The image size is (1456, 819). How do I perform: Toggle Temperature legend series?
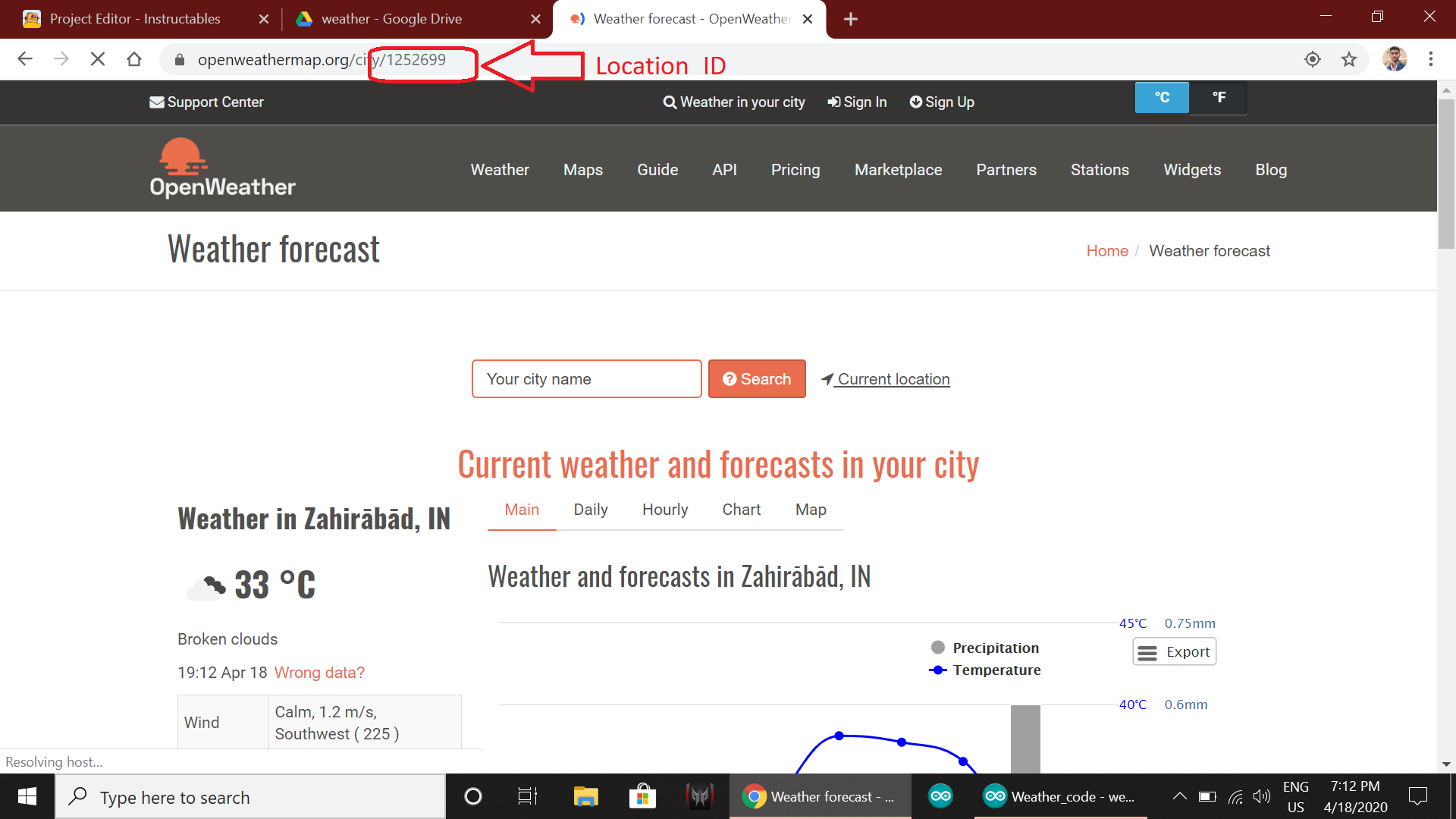coord(985,670)
